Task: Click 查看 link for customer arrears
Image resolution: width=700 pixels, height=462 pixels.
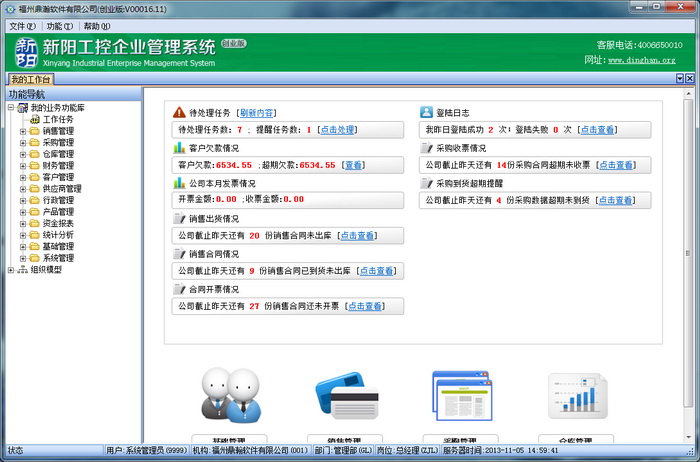Action: tap(354, 165)
